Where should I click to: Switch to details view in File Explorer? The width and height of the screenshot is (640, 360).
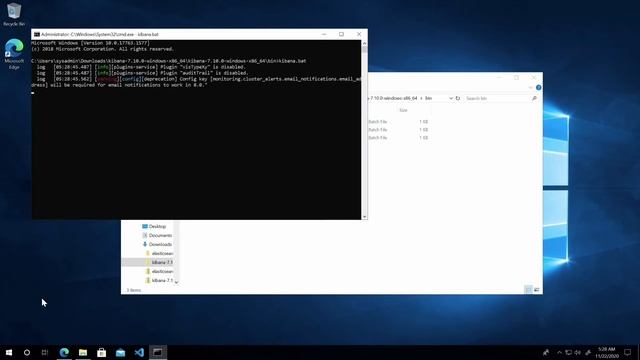[x=528, y=289]
